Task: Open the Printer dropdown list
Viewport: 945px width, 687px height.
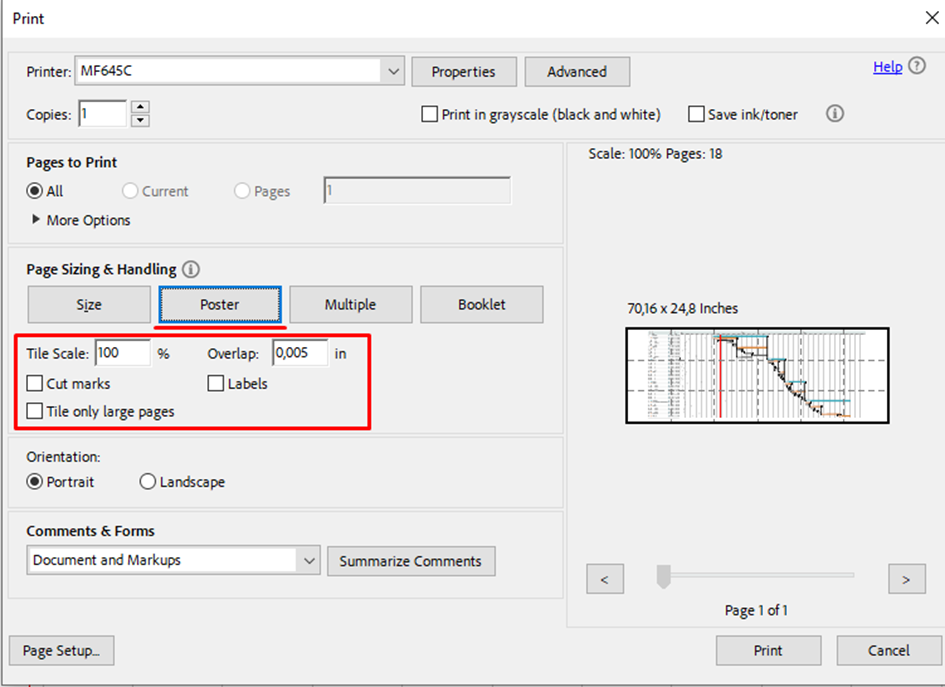Action: [x=393, y=72]
